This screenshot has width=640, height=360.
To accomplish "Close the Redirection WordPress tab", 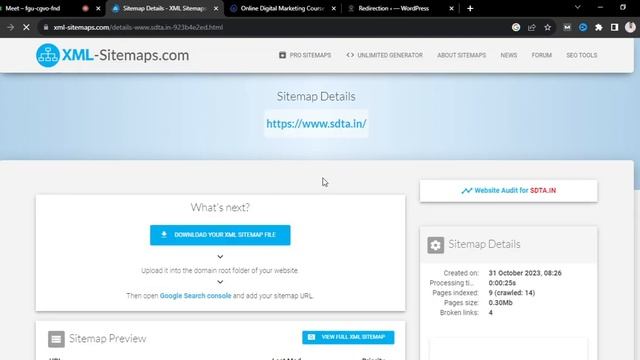I will 451,8.
